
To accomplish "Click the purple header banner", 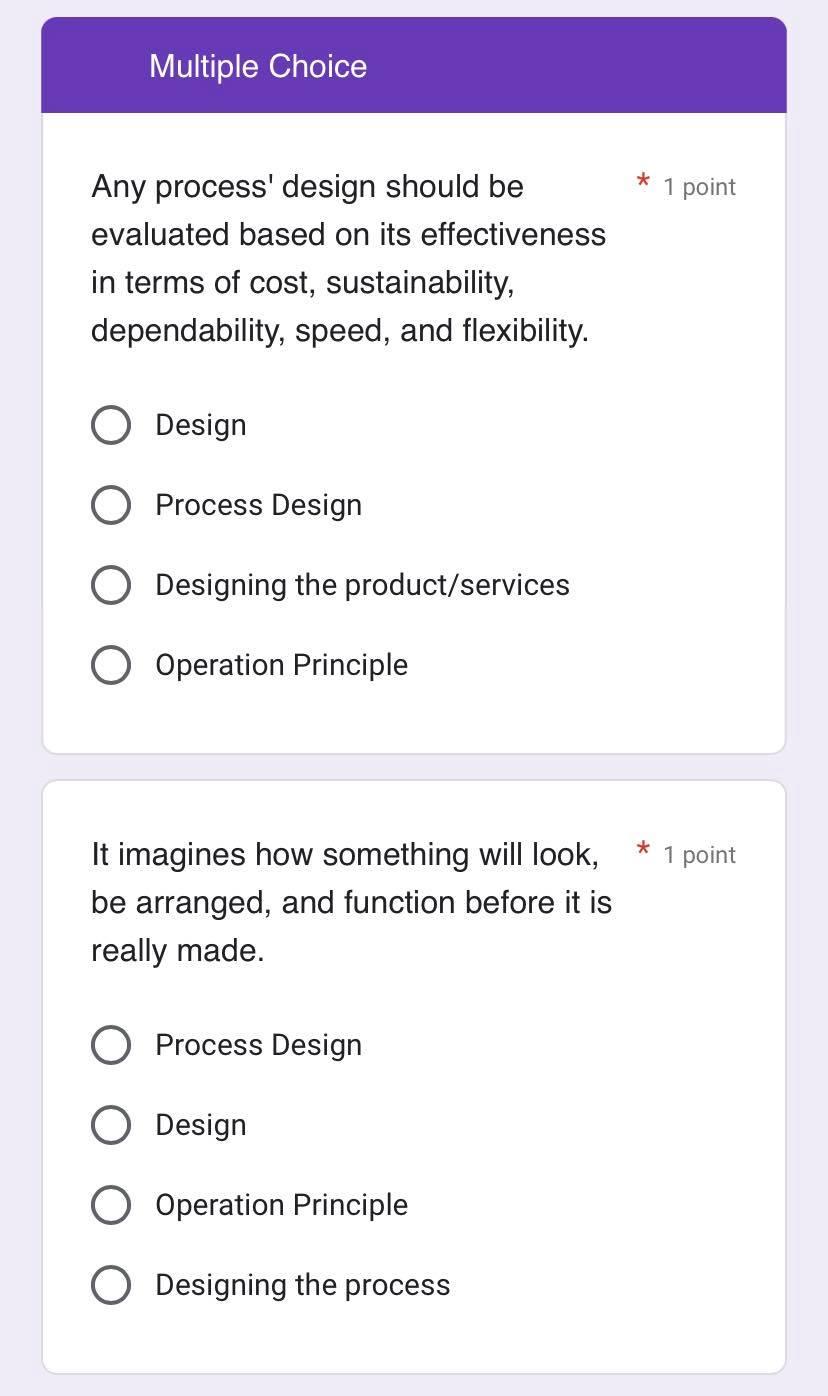I will pyautogui.click(x=413, y=65).
